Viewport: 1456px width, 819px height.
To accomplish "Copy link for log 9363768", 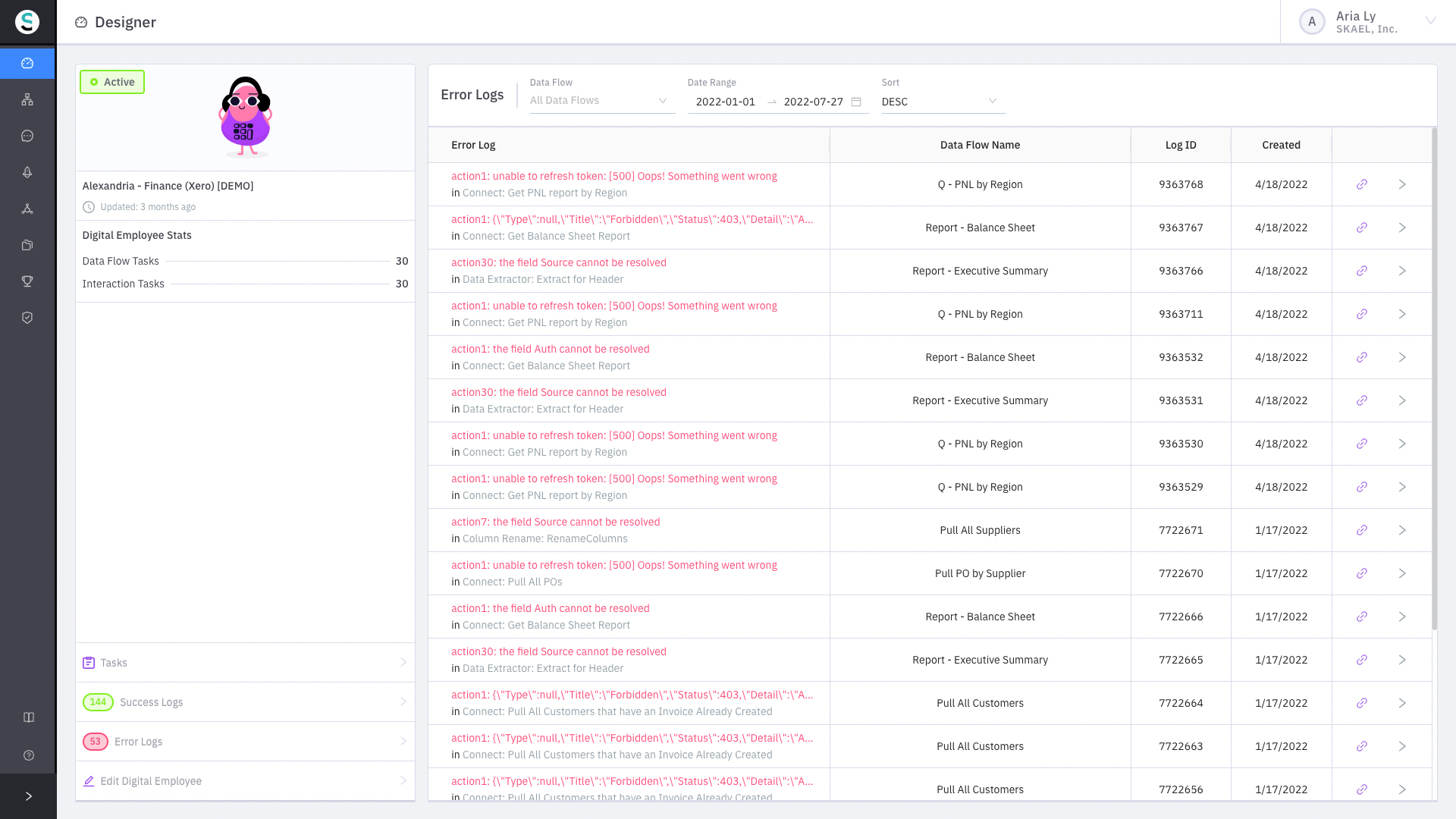I will click(x=1362, y=184).
